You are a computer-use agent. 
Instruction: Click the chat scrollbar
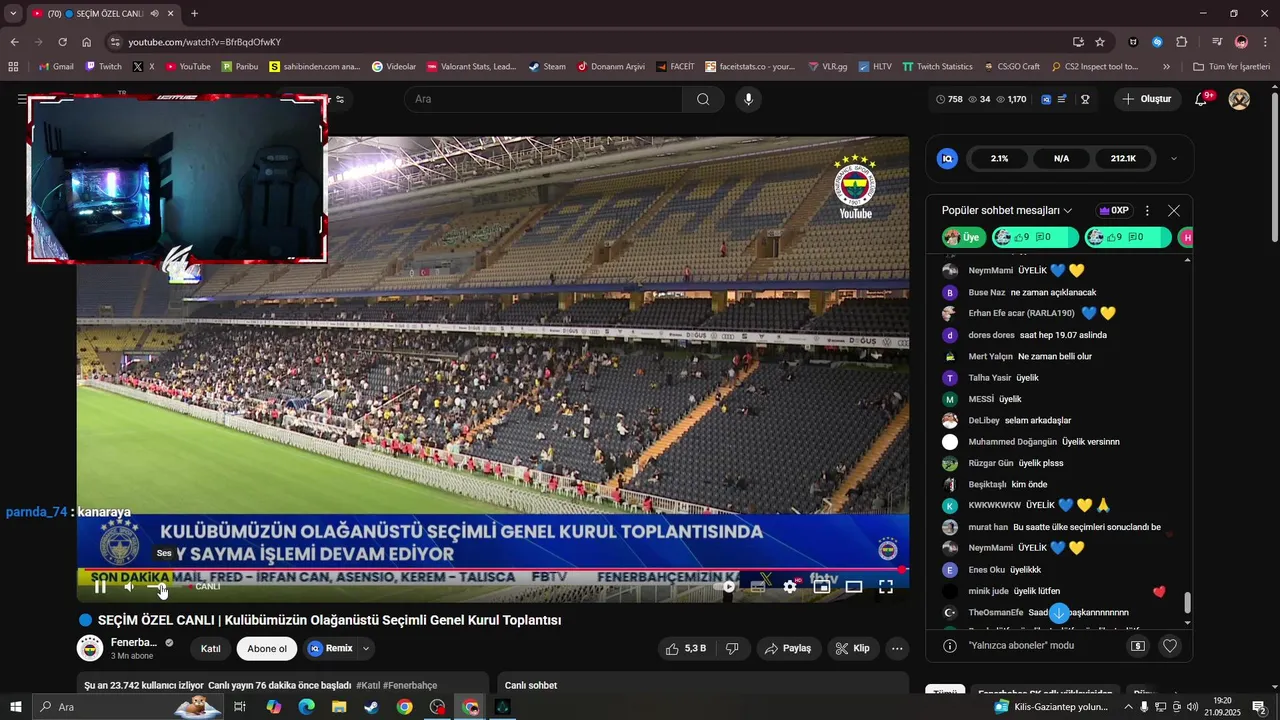pyautogui.click(x=1188, y=603)
